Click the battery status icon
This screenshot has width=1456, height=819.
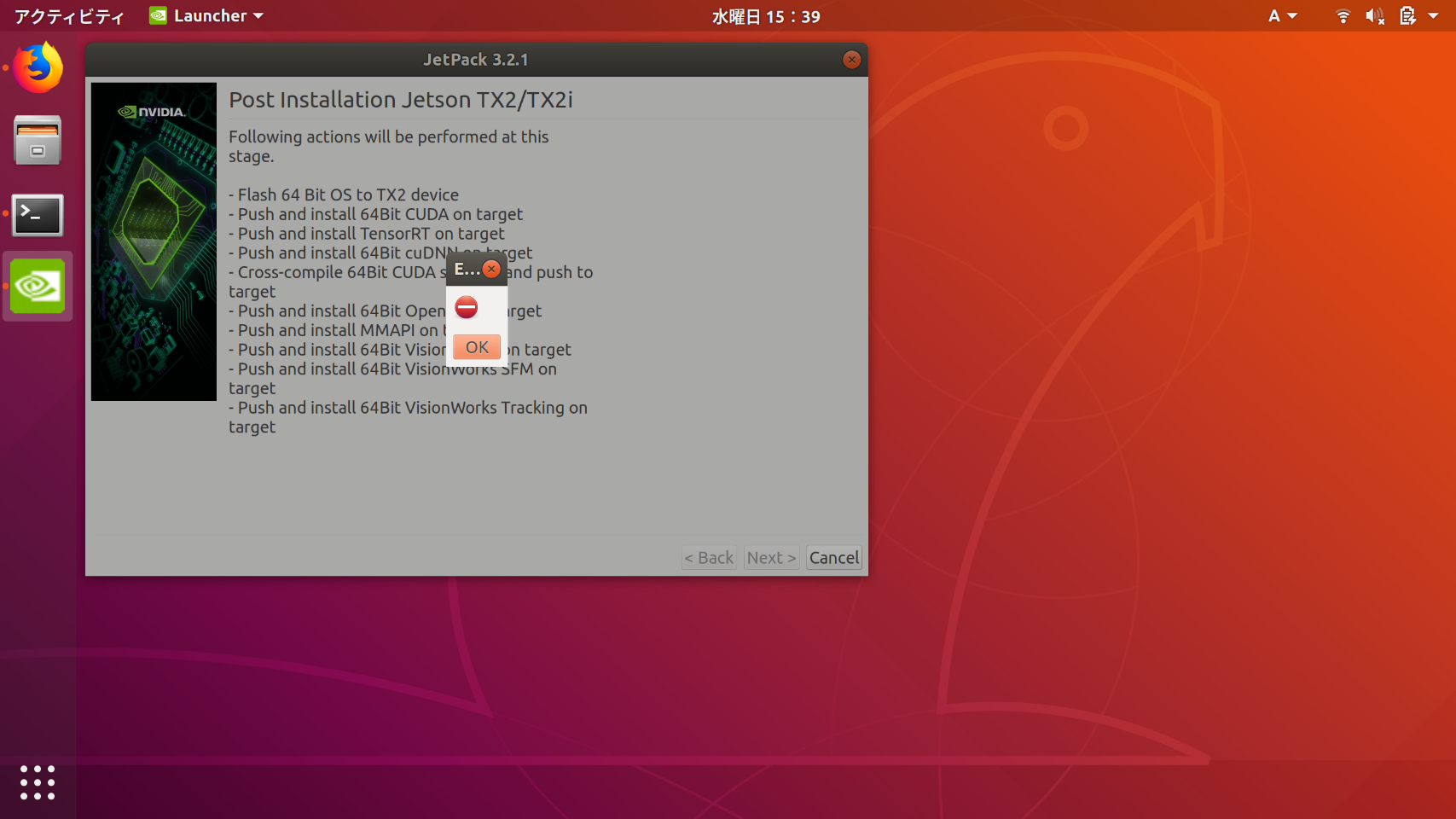[x=1408, y=16]
